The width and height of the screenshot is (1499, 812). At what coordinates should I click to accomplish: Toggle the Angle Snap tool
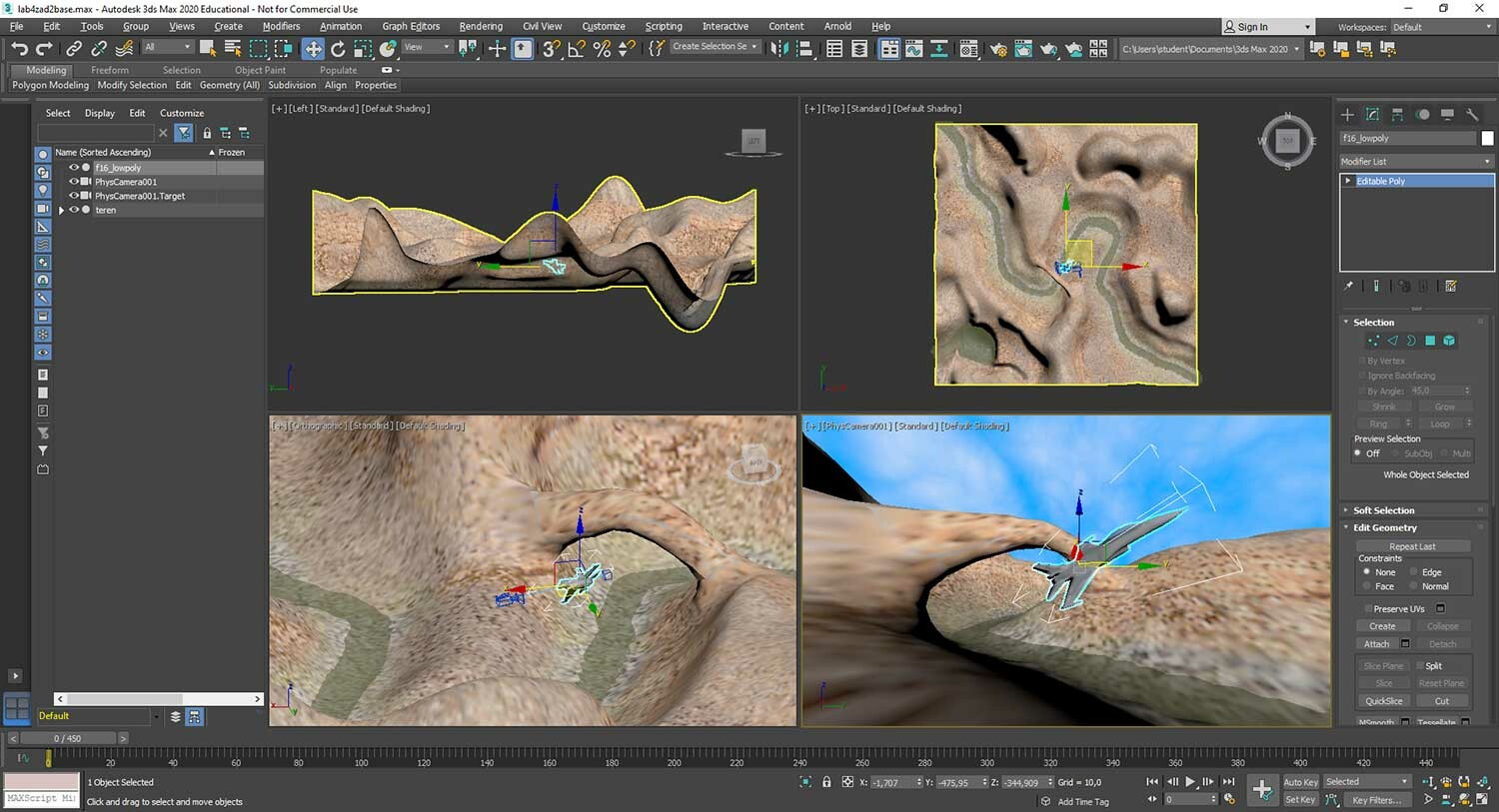(x=577, y=48)
